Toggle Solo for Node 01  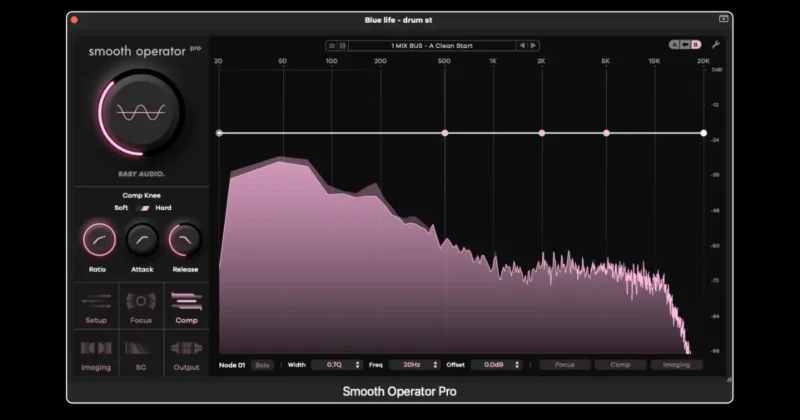click(262, 365)
